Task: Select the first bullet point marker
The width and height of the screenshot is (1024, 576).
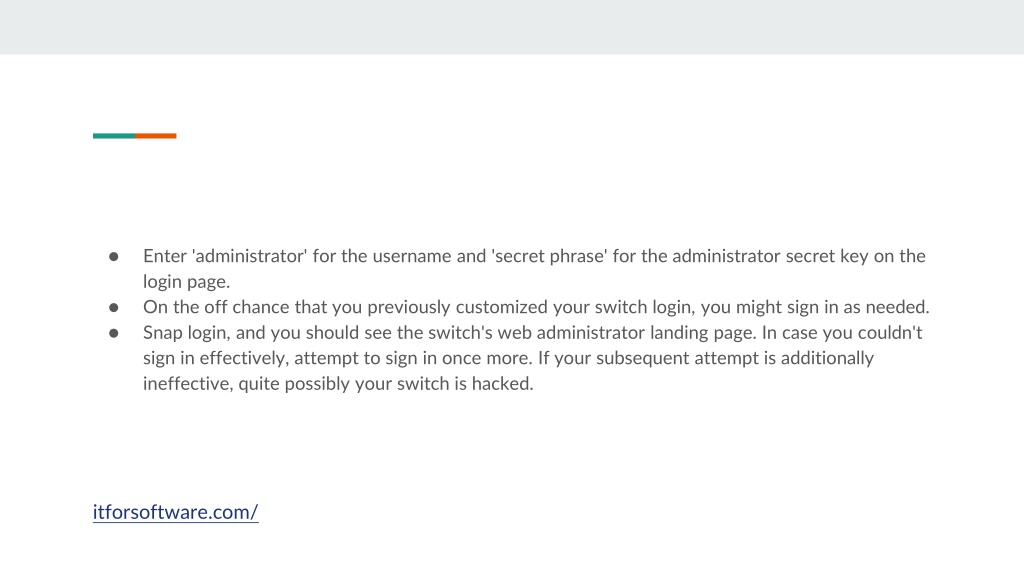Action: click(114, 257)
